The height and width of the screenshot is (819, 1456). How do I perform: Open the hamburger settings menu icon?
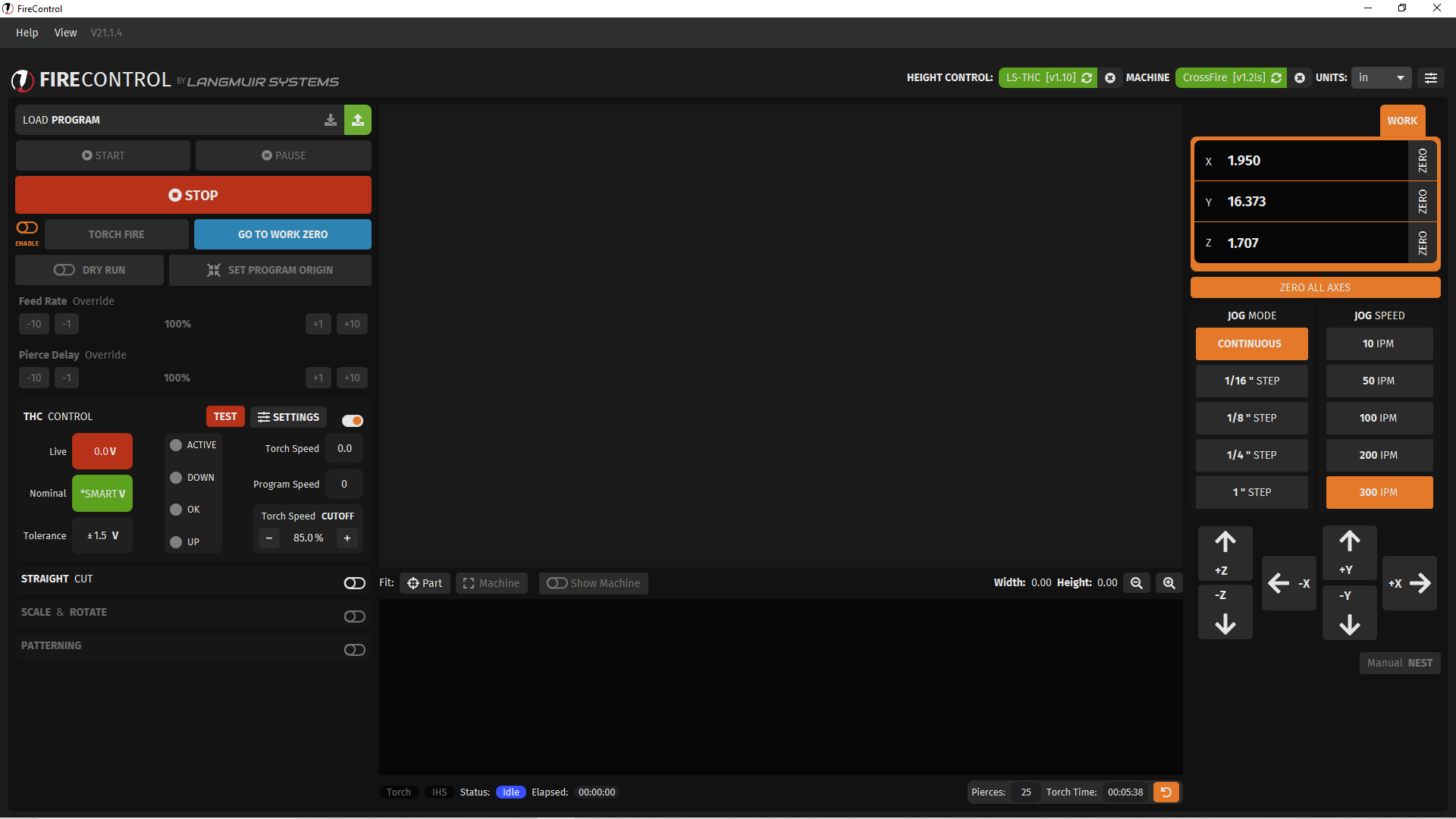(1430, 78)
